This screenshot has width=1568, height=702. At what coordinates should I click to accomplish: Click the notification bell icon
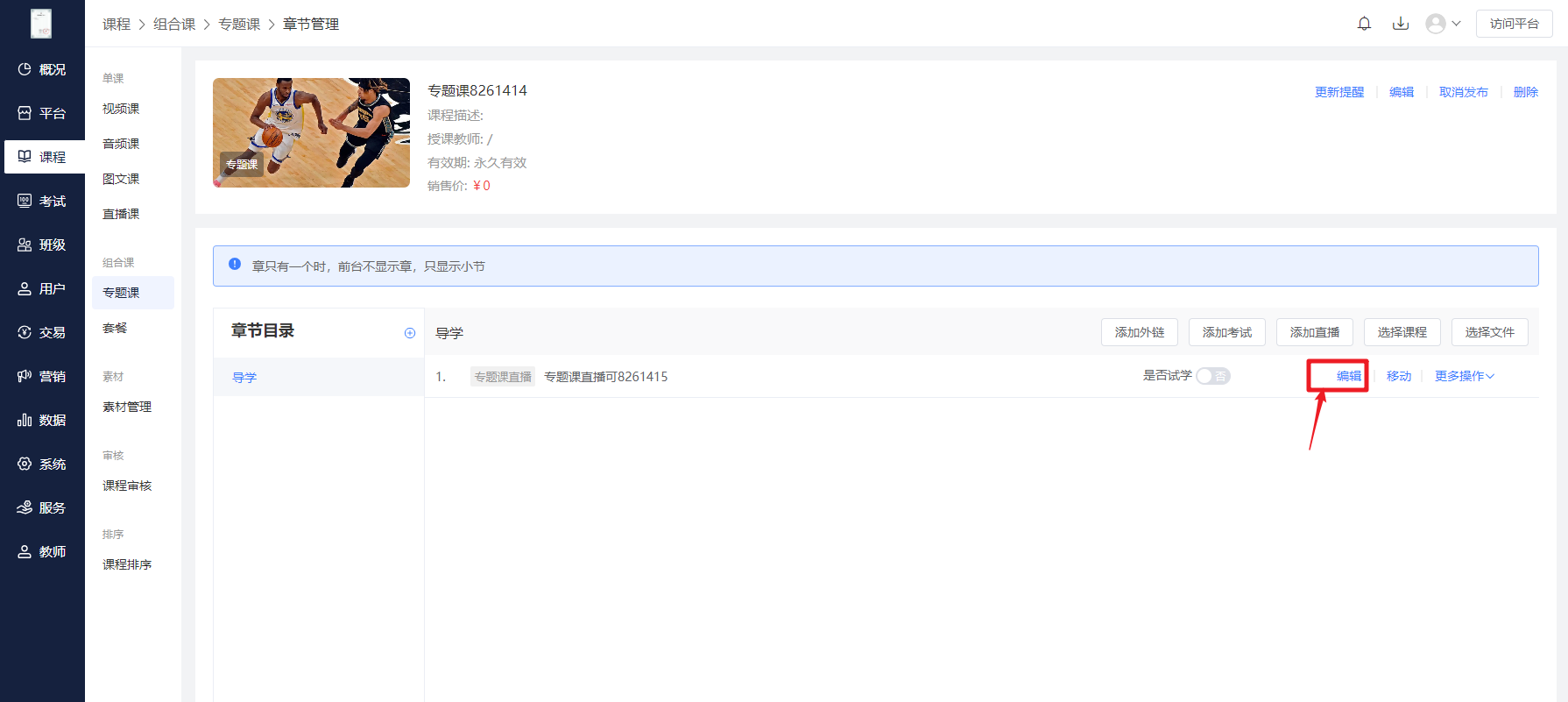pos(1364,24)
